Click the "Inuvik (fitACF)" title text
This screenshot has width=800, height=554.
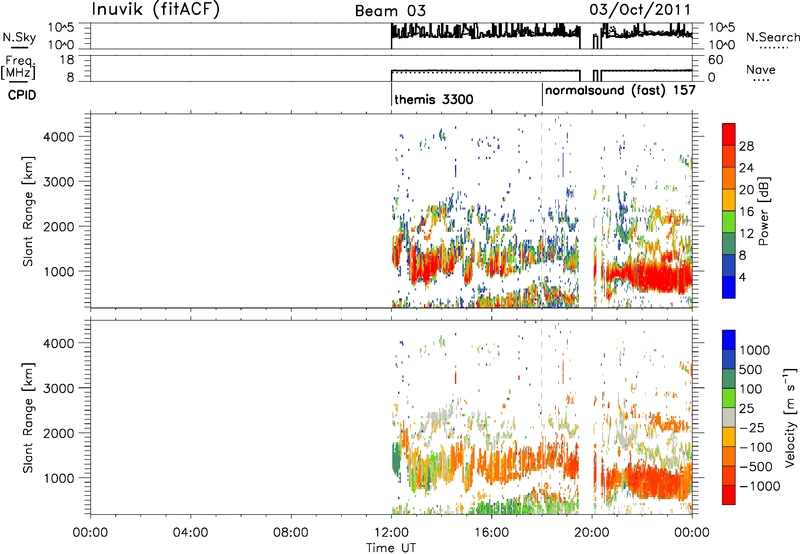(x=156, y=10)
